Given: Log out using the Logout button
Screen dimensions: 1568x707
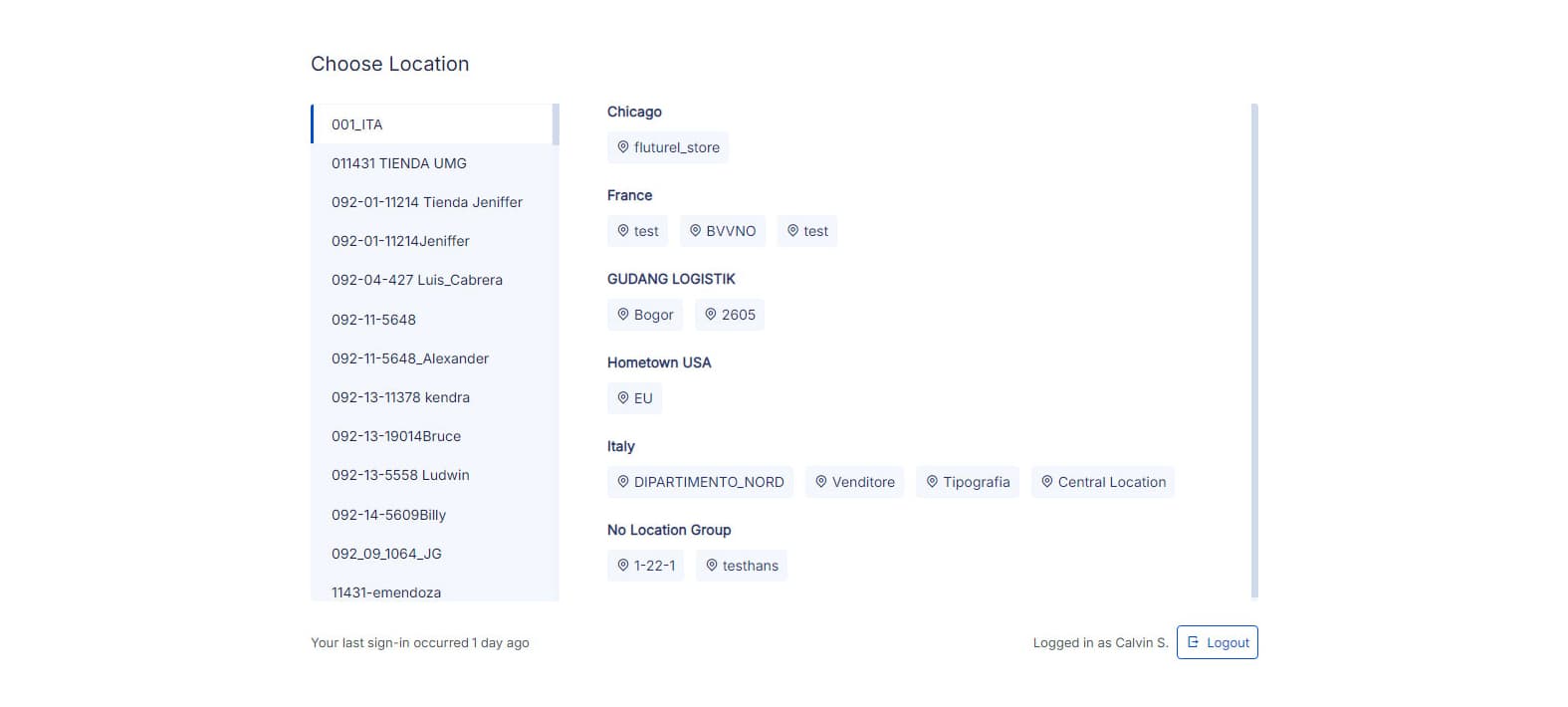Looking at the screenshot, I should pyautogui.click(x=1217, y=642).
